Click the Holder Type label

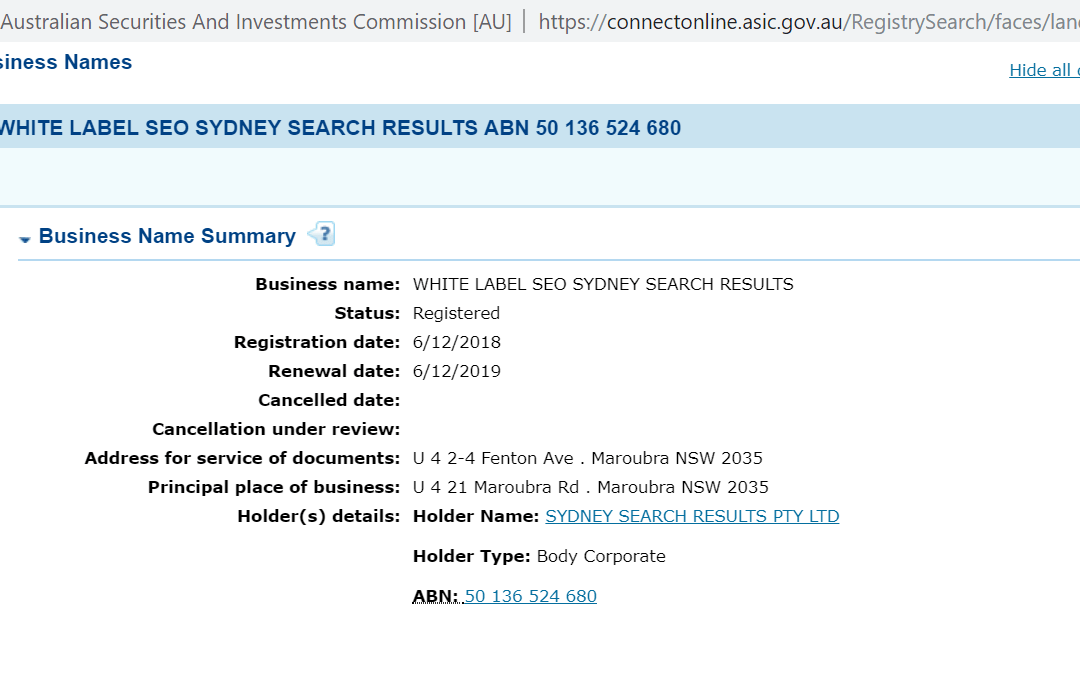(472, 556)
